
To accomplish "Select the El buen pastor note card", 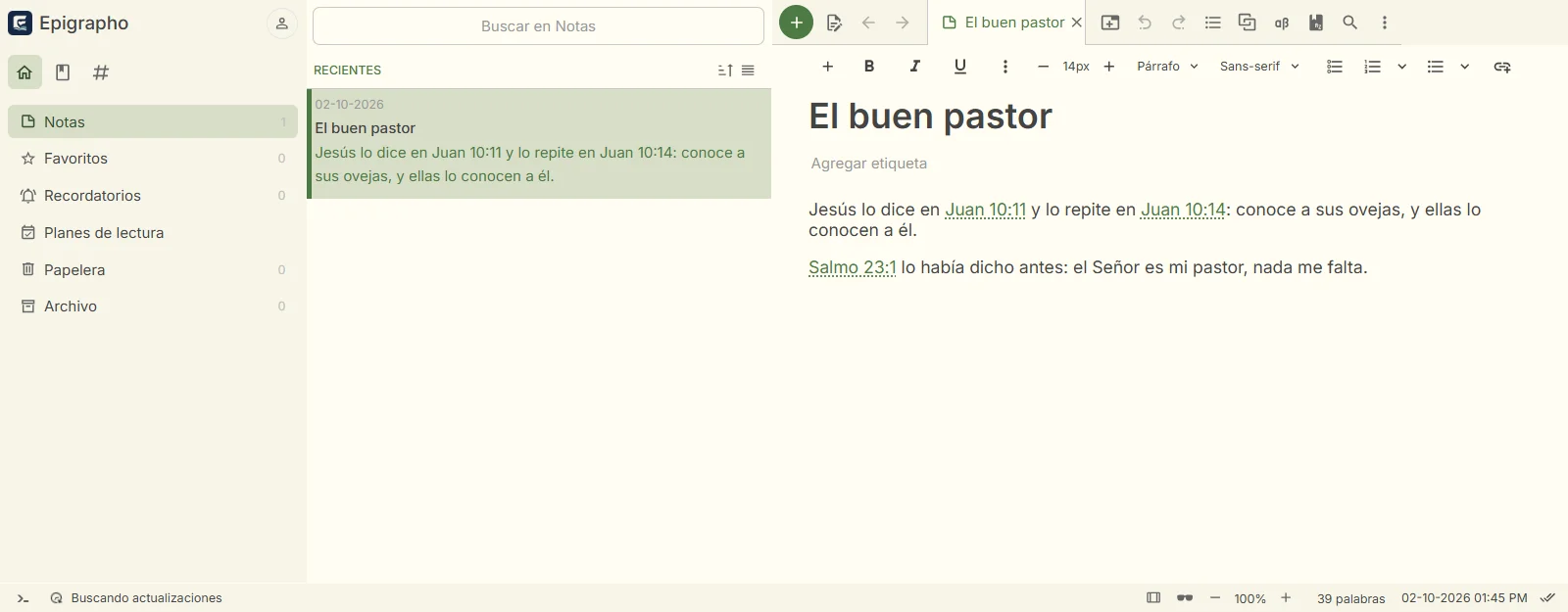I will [x=539, y=144].
